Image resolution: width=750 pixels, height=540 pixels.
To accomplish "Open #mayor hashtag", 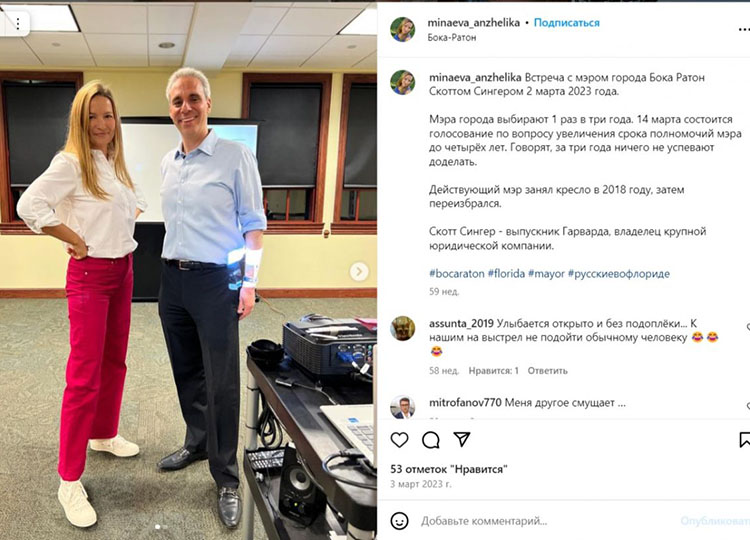I will coord(546,274).
